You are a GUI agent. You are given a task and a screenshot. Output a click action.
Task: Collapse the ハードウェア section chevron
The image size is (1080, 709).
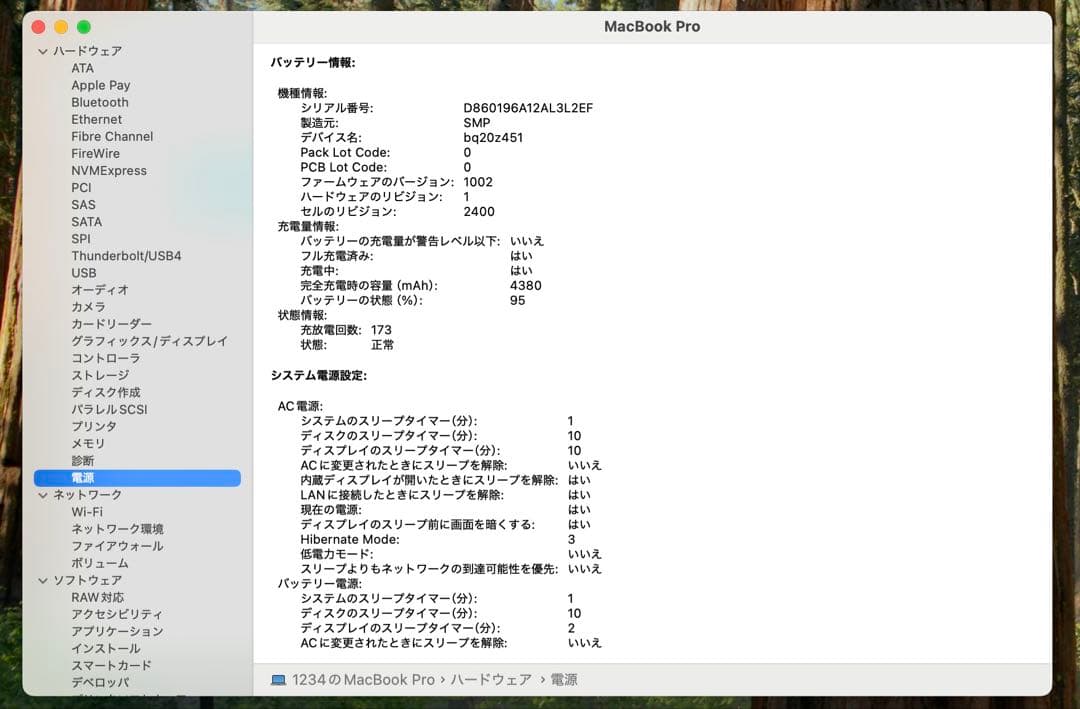[43, 52]
